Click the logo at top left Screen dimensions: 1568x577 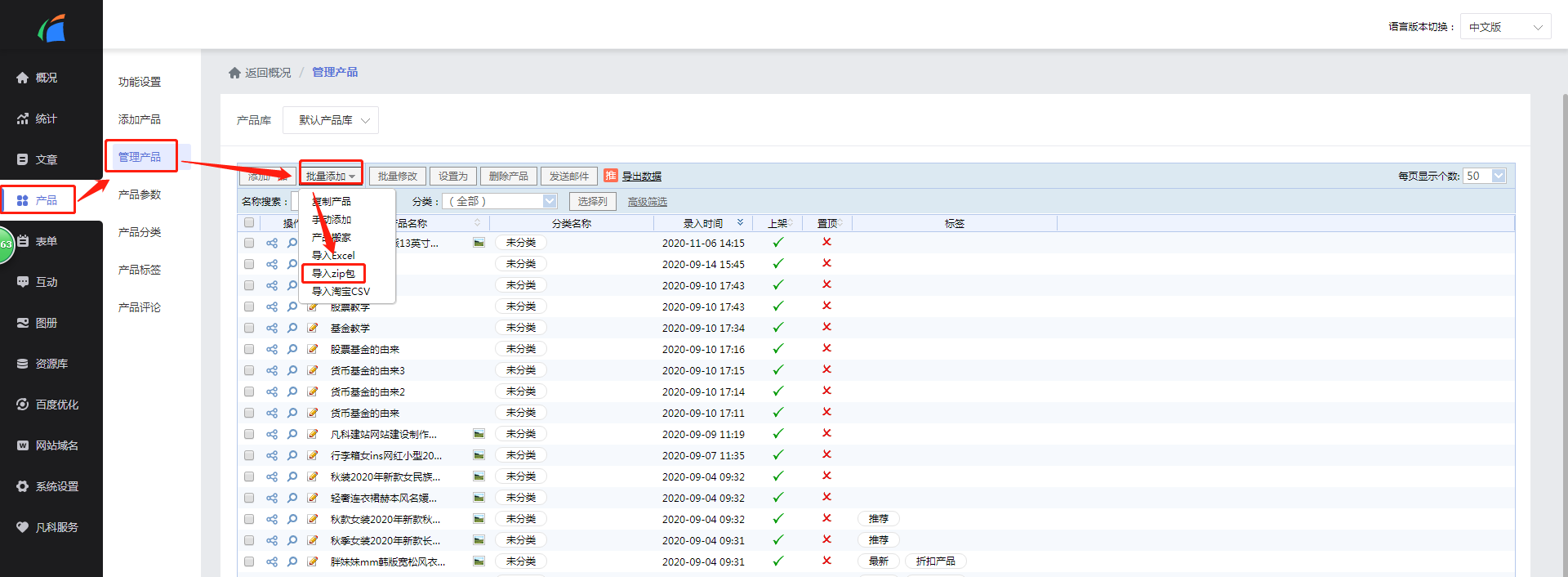(x=51, y=29)
